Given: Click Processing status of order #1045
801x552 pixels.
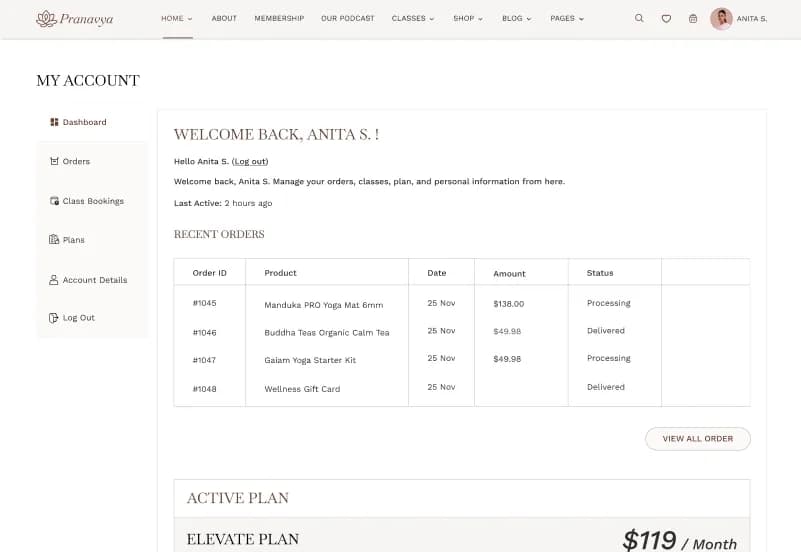Looking at the screenshot, I should click(x=609, y=303).
